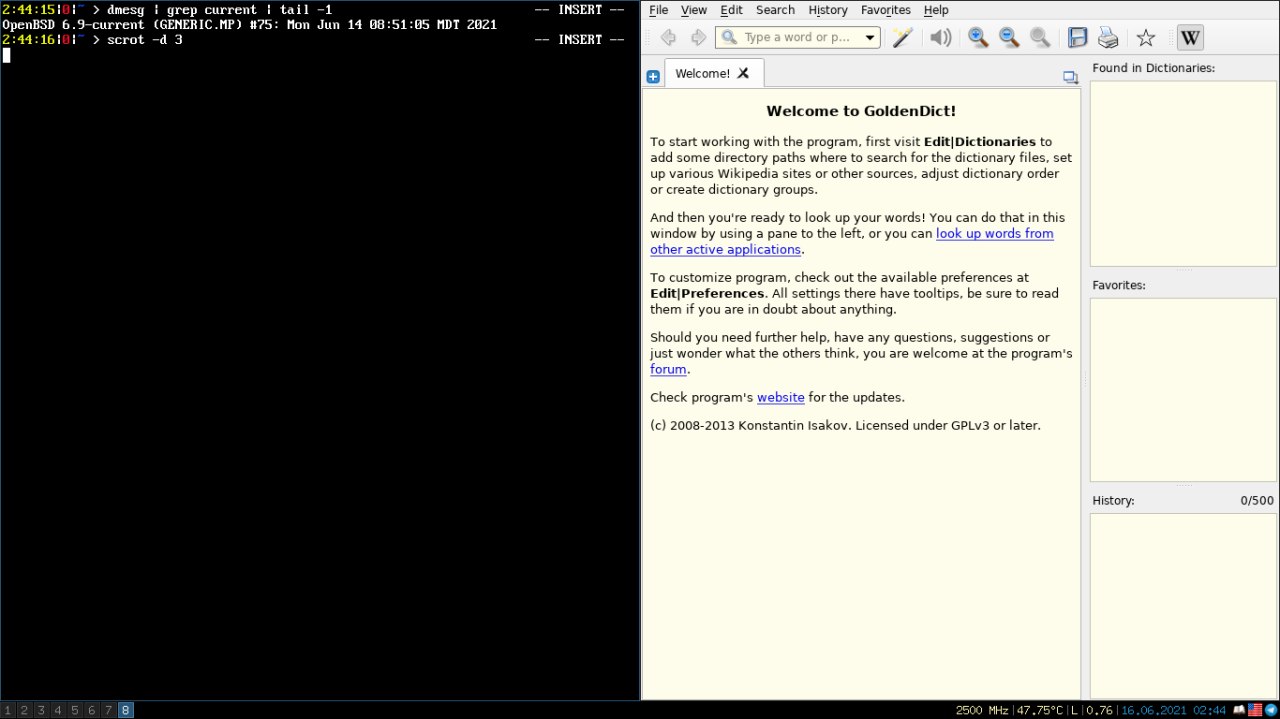1280x719 pixels.
Task: Zoom out with the minus magnifier
Action: [1009, 38]
